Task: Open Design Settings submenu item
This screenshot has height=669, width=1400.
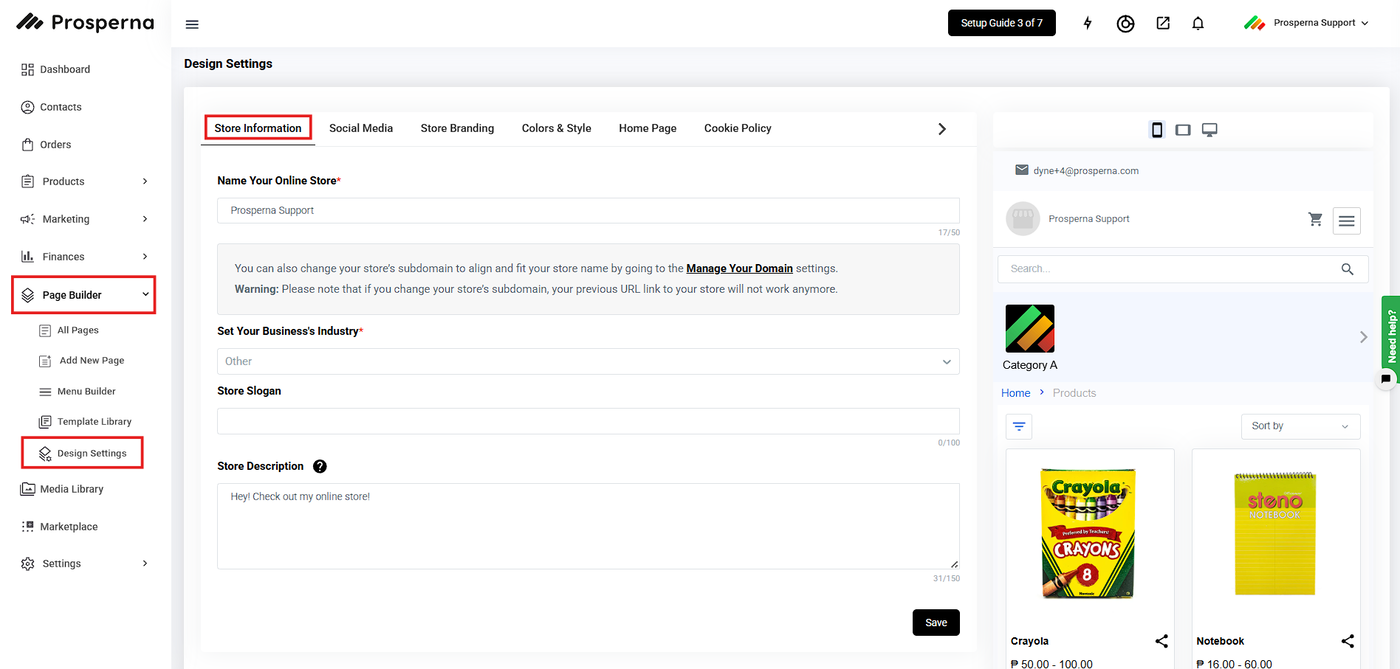Action: [82, 453]
